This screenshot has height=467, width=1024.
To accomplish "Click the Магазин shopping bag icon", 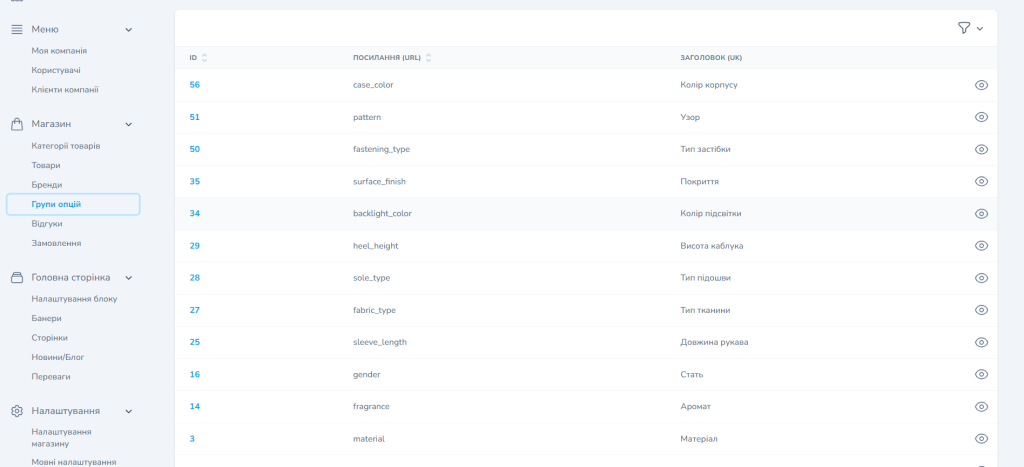I will click(x=17, y=124).
